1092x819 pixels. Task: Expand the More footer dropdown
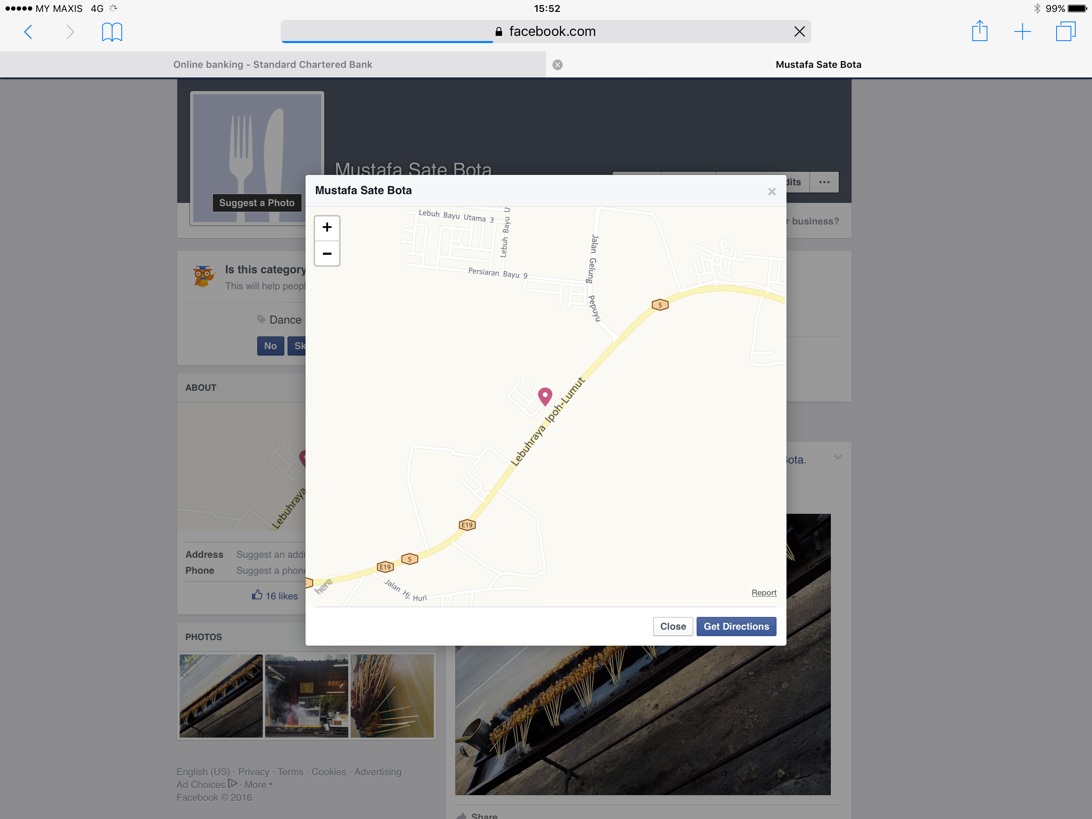tap(258, 784)
